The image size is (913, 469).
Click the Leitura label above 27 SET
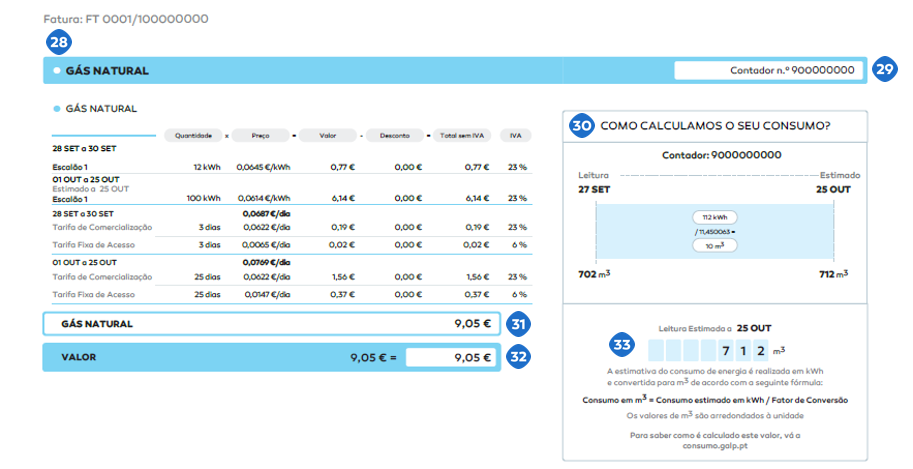pyautogui.click(x=593, y=175)
